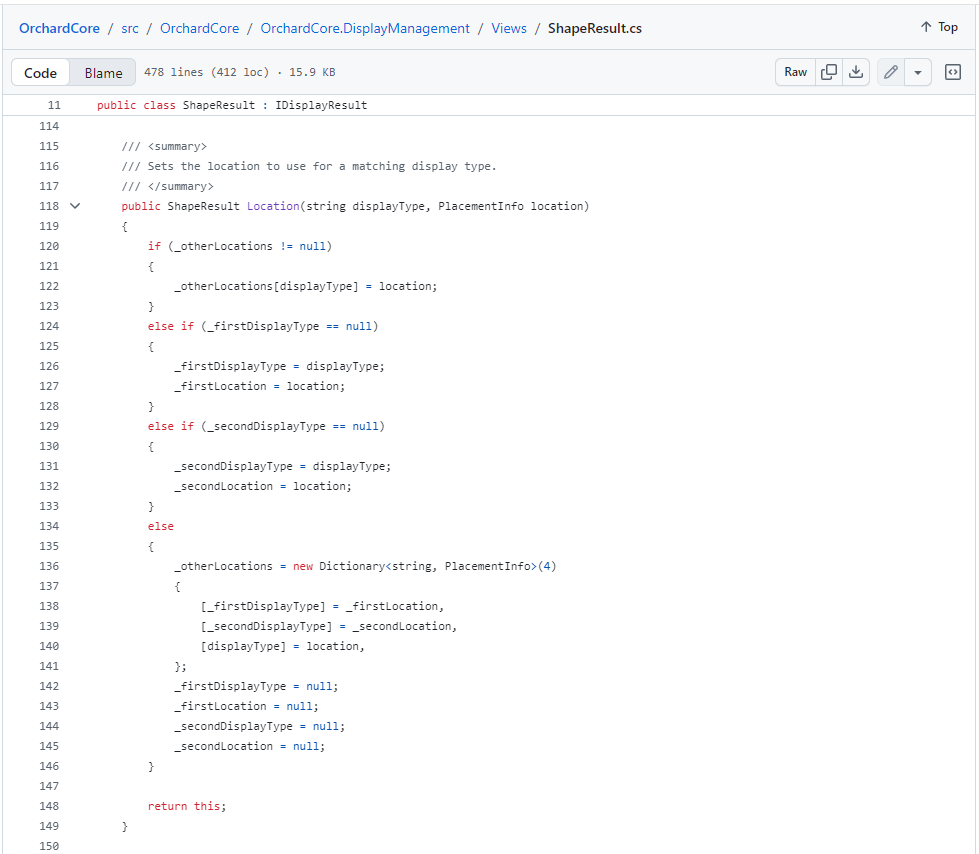
Task: Open OrchardCore repository root breadcrumb link
Action: 59,28
